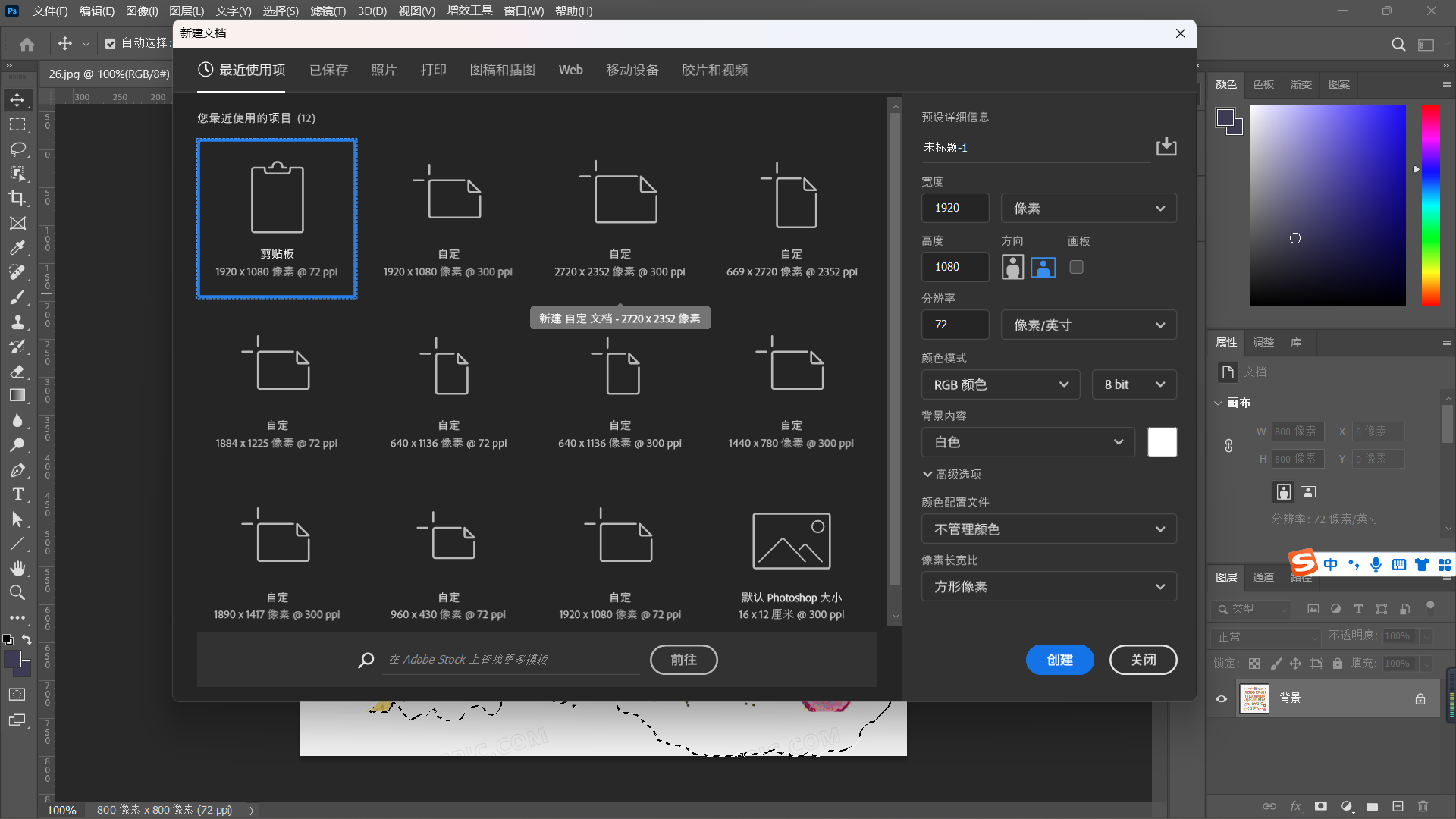Select the Pen tool
The width and height of the screenshot is (1456, 819).
(17, 470)
